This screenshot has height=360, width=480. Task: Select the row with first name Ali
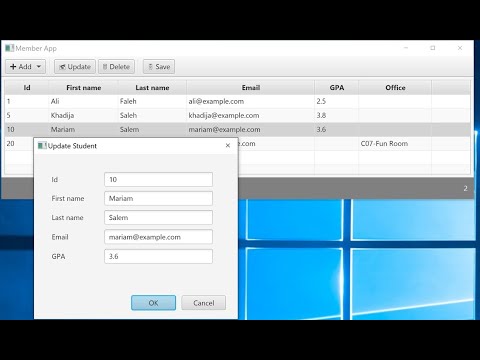click(x=237, y=101)
